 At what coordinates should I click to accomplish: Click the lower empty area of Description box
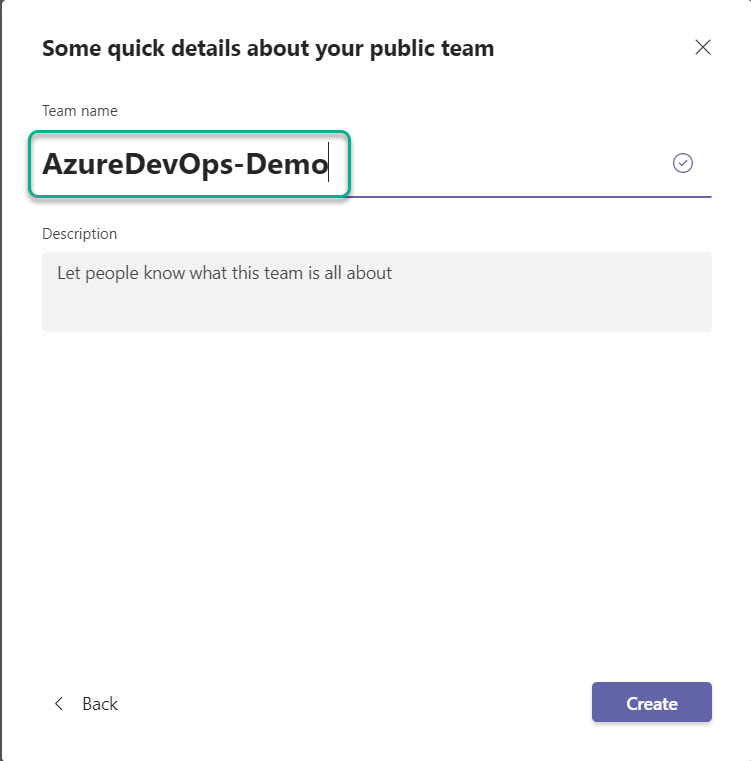click(377, 311)
